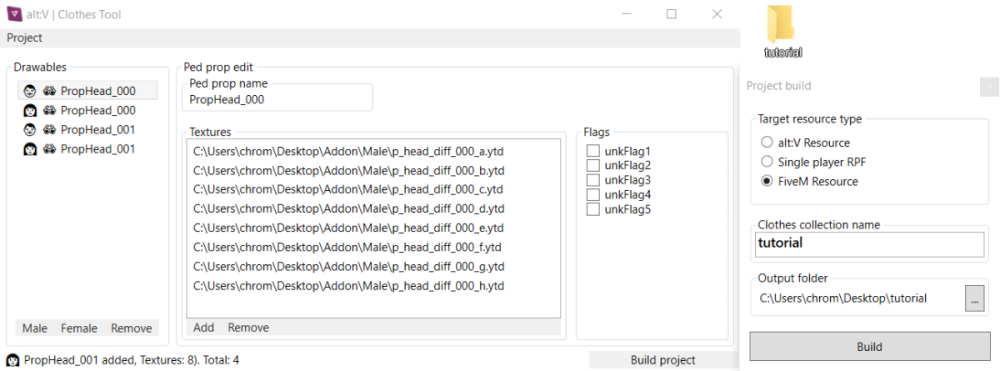Close the Project build panel

click(x=989, y=86)
